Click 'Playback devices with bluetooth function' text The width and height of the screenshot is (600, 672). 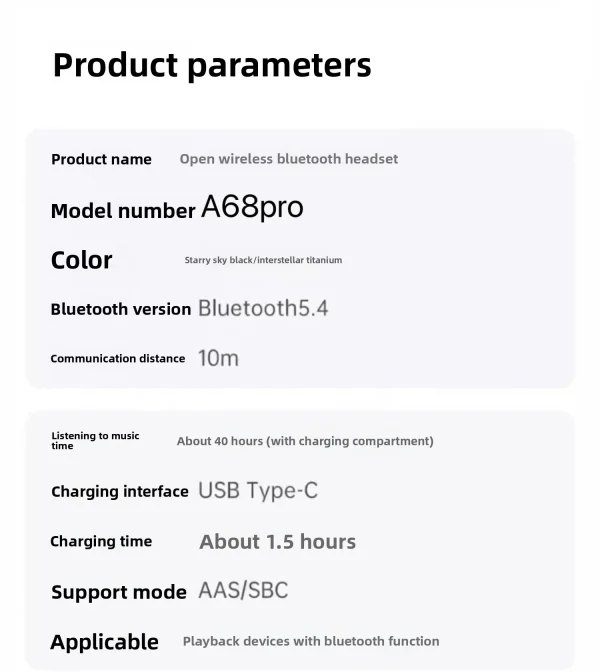311,641
